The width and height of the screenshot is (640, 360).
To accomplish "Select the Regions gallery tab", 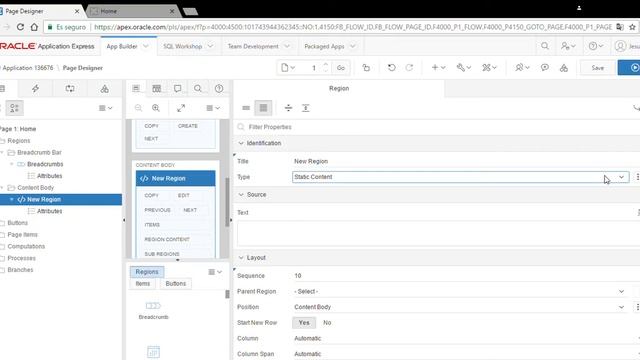I will click(147, 272).
